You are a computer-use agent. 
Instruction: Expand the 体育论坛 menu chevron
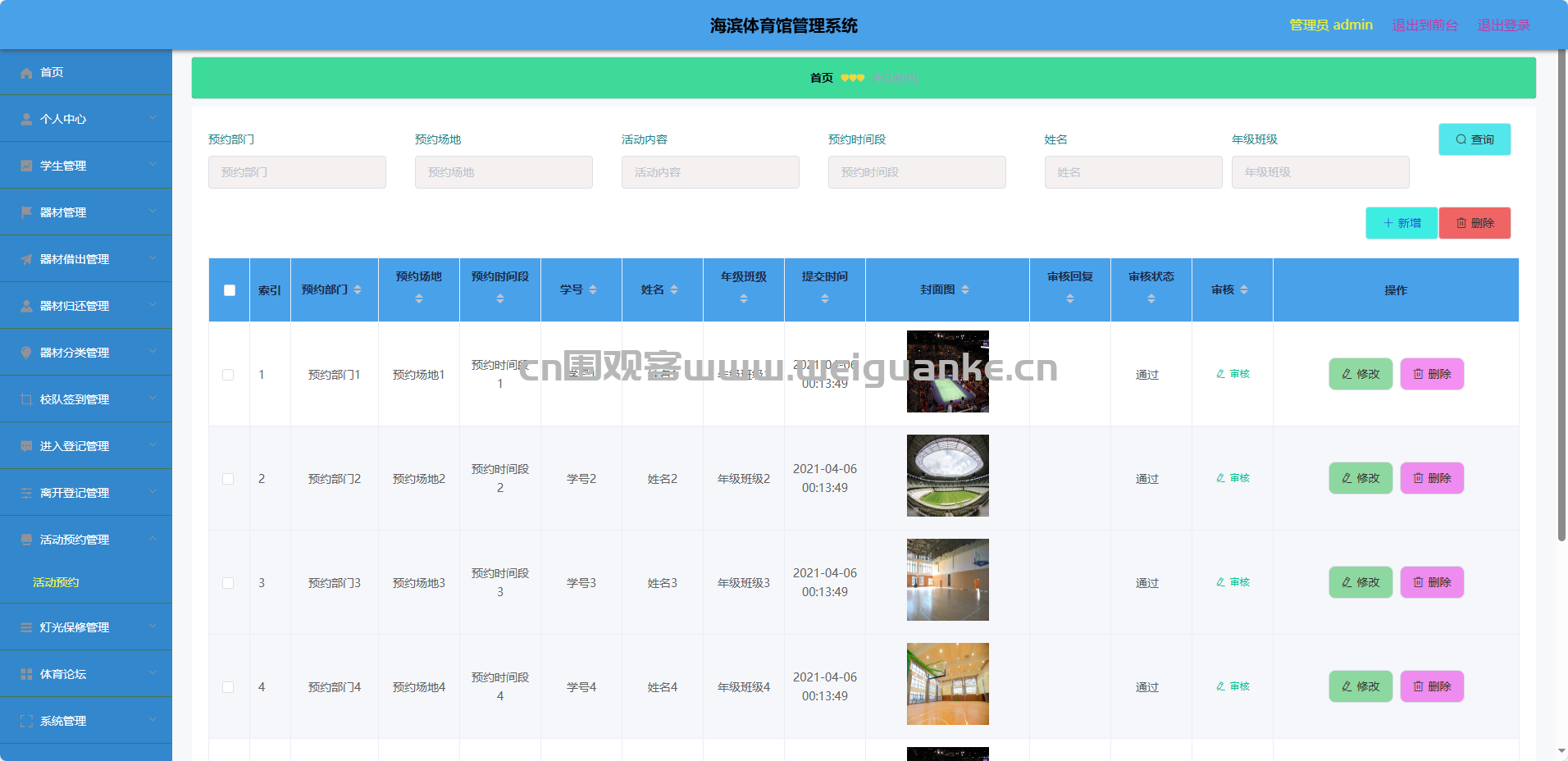coord(153,673)
